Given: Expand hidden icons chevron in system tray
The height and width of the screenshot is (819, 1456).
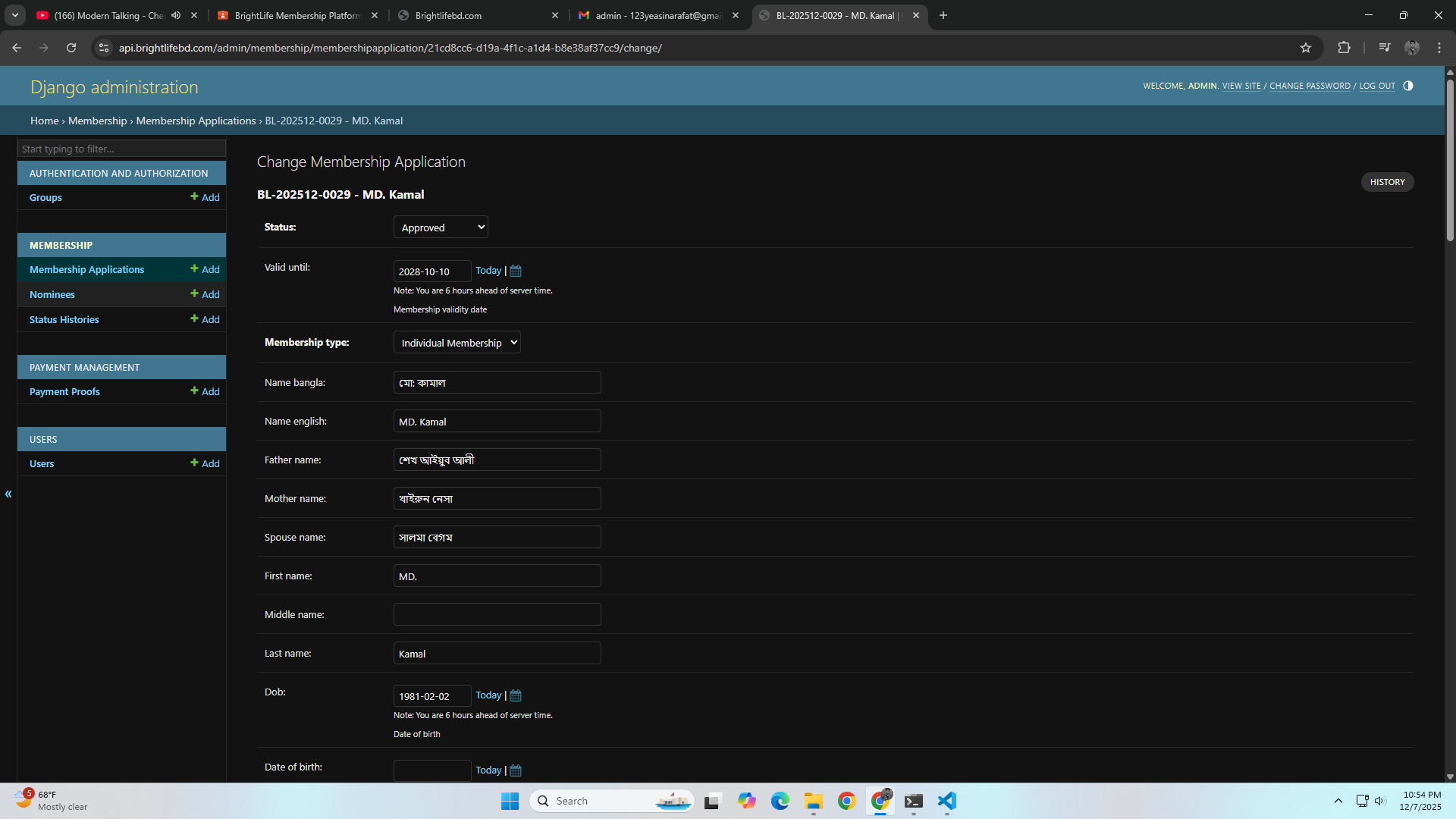Looking at the screenshot, I should click(1338, 801).
